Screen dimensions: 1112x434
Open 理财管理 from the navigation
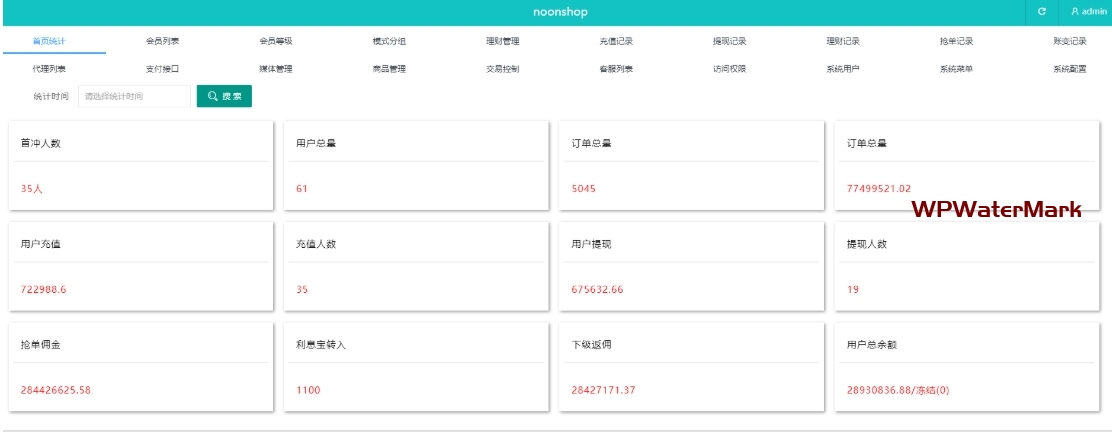(x=502, y=41)
